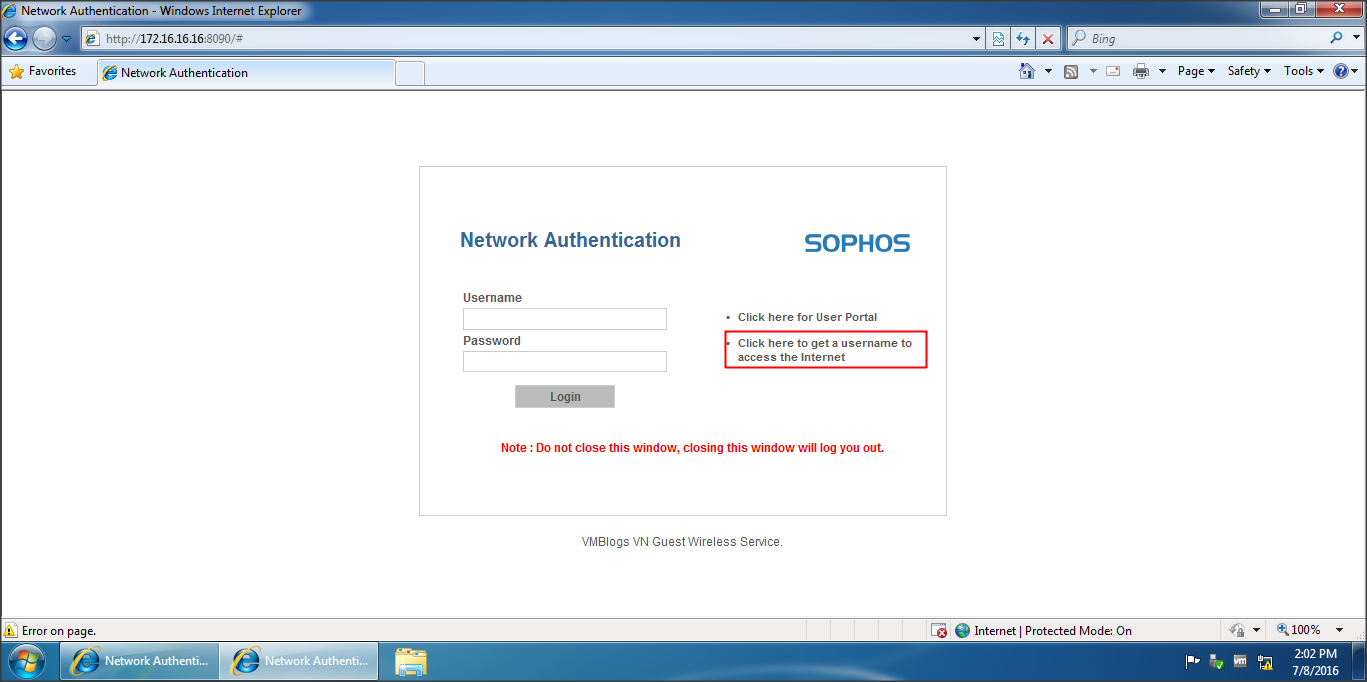Click the Home icon in command bar
Image resolution: width=1367 pixels, height=682 pixels.
pos(1026,71)
